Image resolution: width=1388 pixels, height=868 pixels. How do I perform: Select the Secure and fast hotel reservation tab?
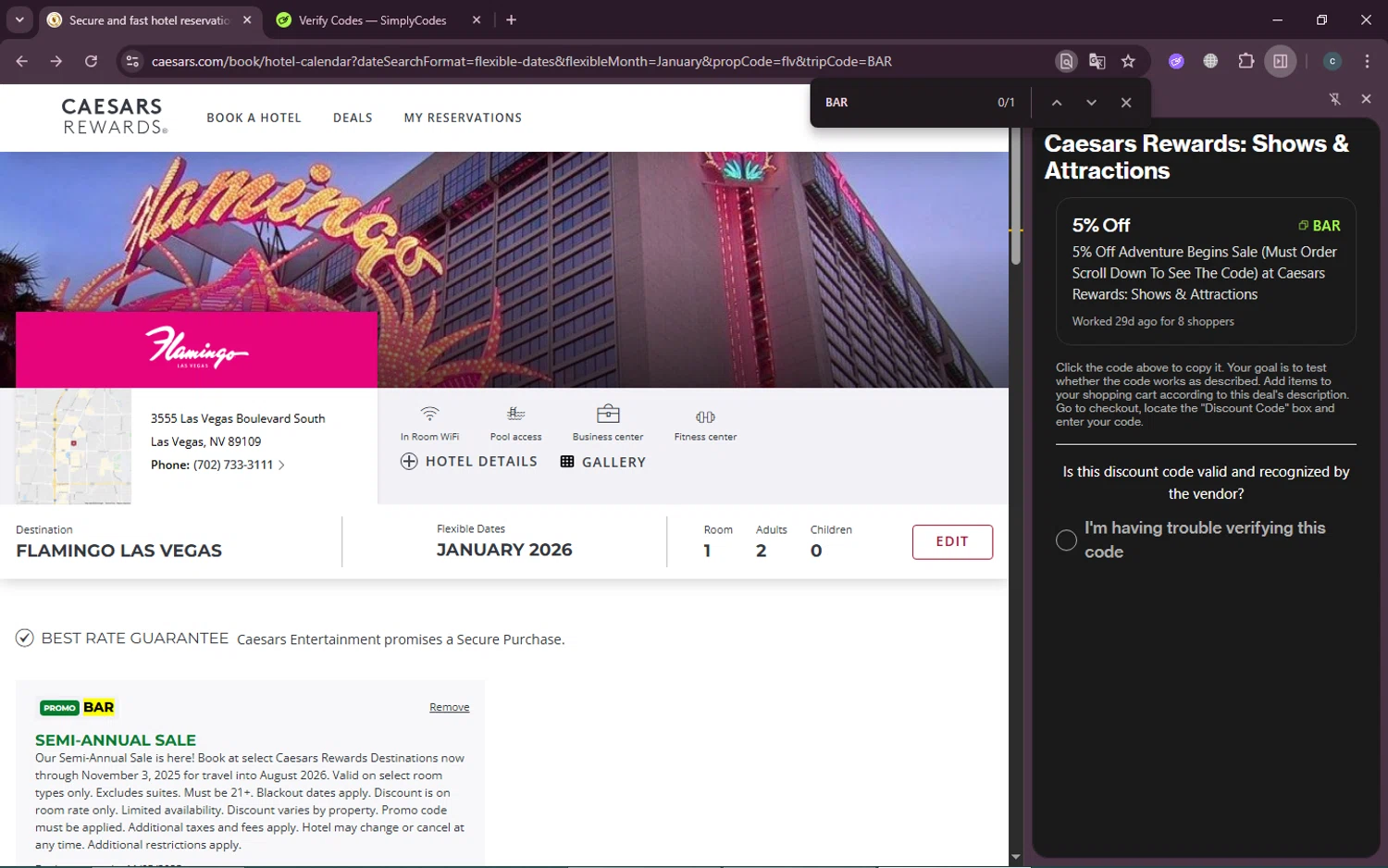pos(149,20)
